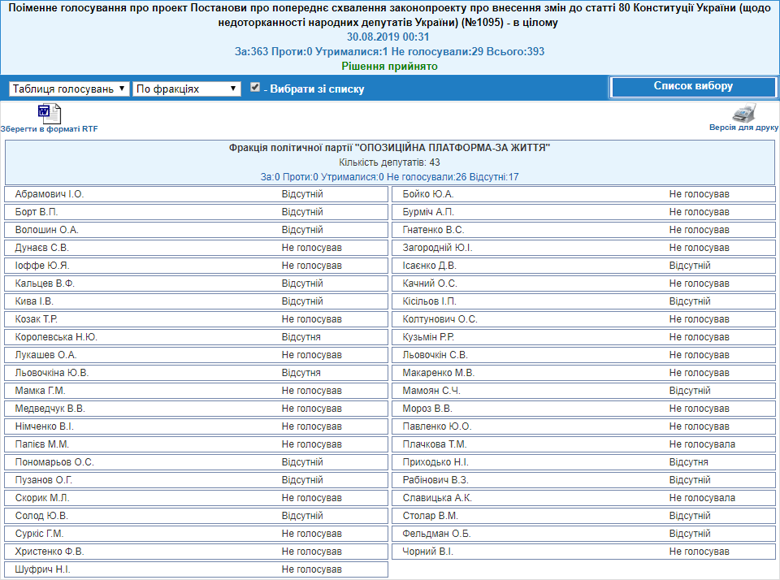This screenshot has height=580, width=780.
Task: Select deputy row 'Мороз В.В.'
Action: [584, 409]
